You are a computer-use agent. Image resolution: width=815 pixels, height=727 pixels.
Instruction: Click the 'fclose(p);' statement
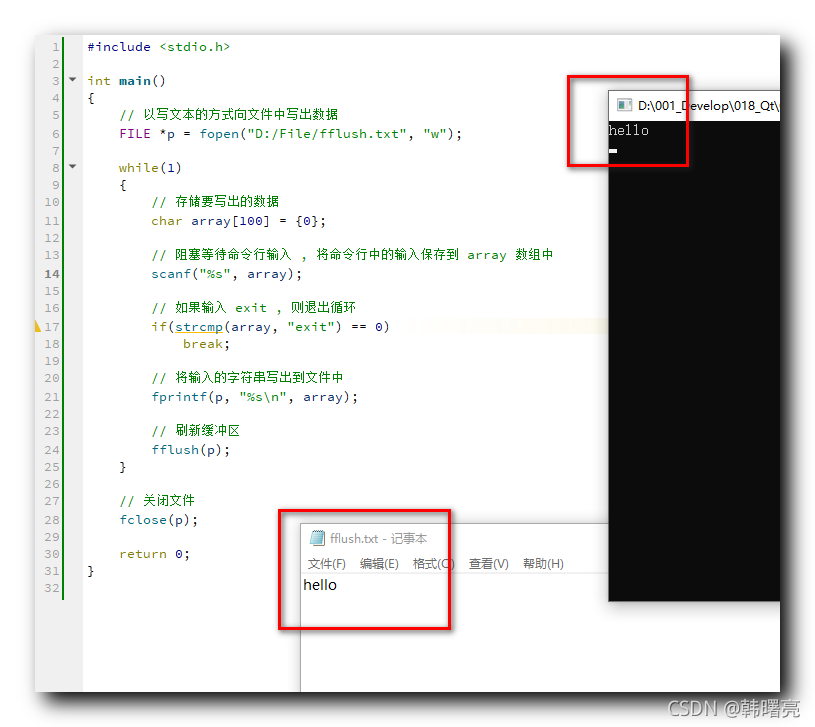pyautogui.click(x=159, y=520)
